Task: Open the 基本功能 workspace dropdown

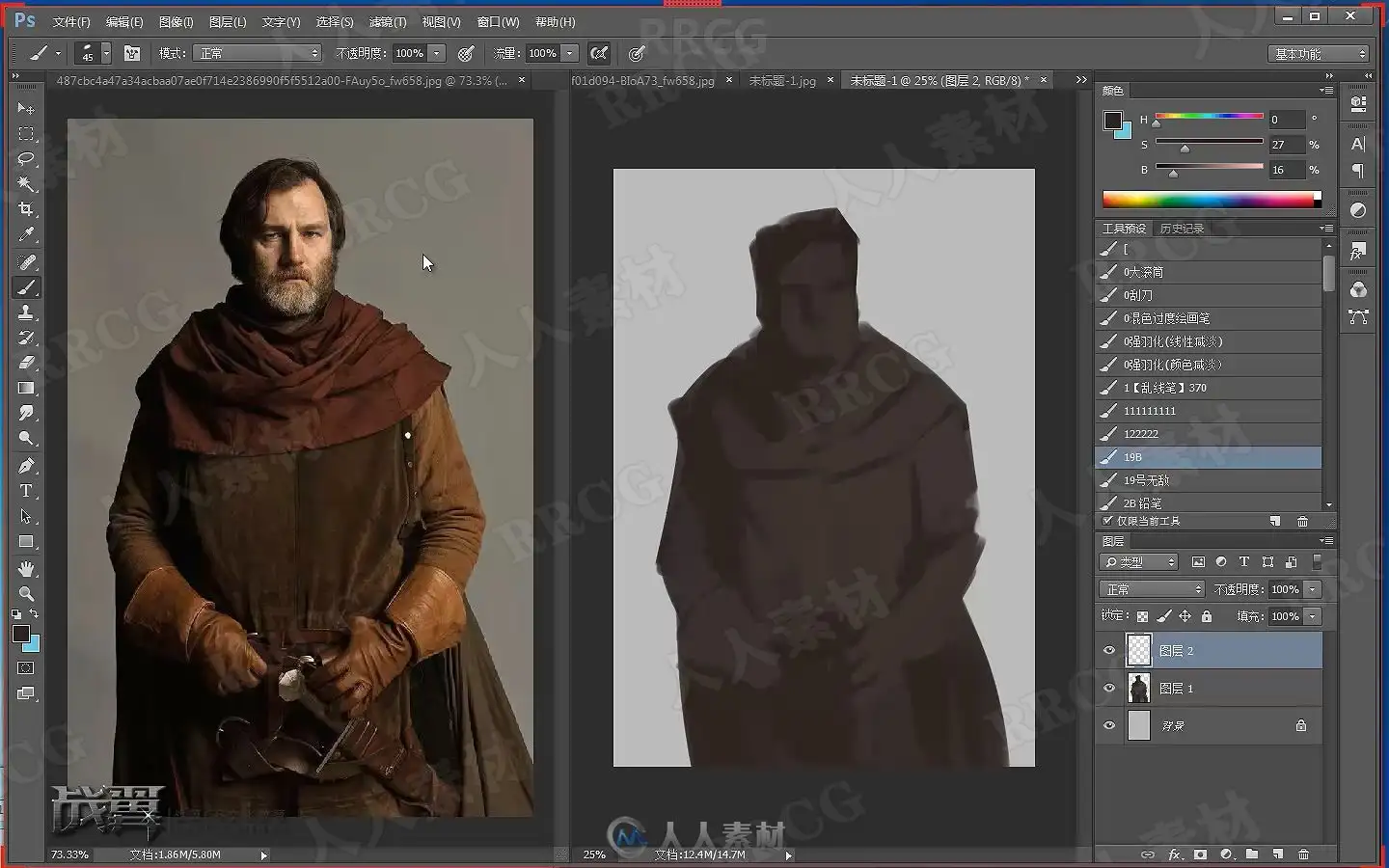Action: pyautogui.click(x=1319, y=54)
